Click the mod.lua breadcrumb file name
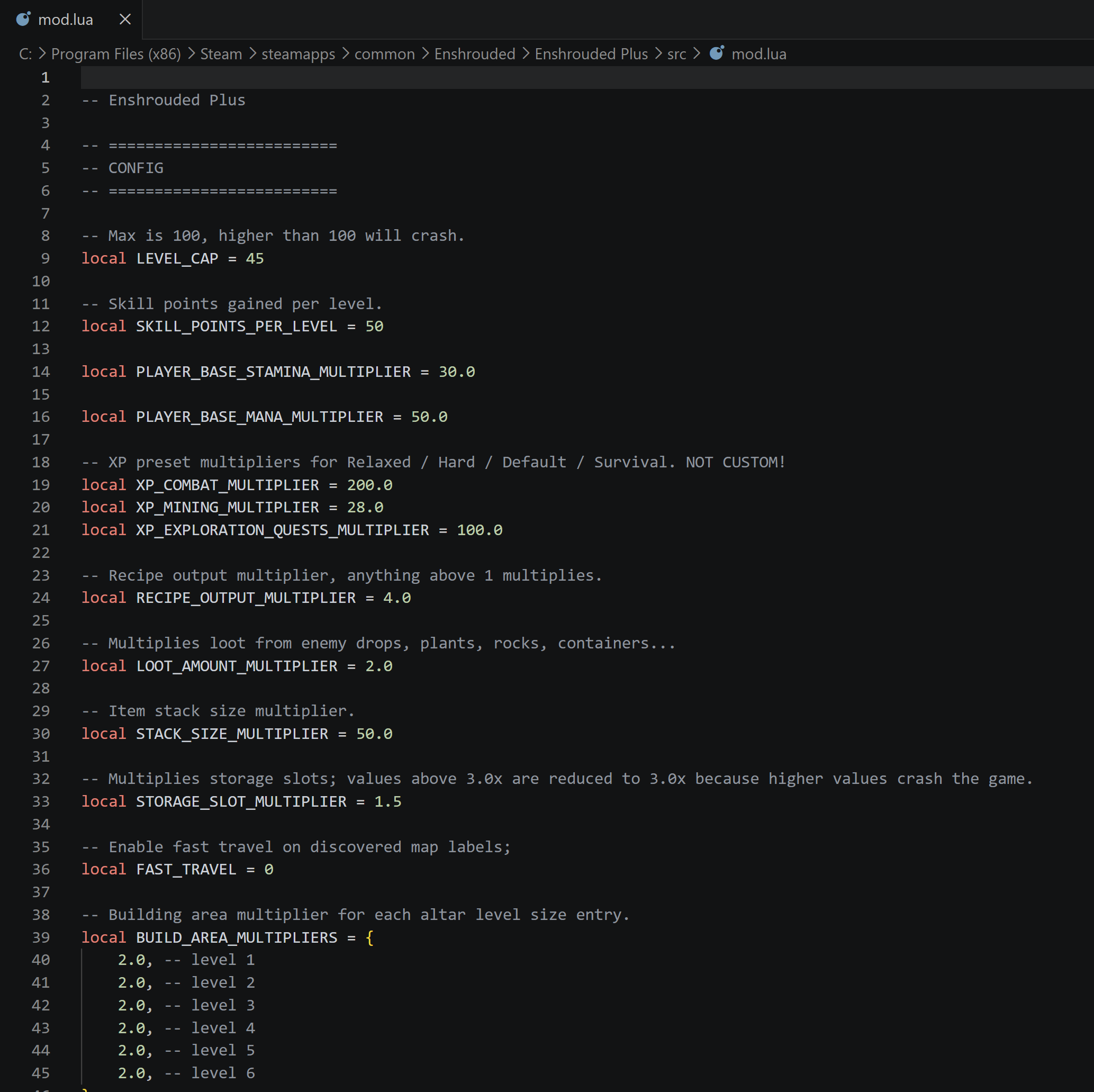1094x1092 pixels. pyautogui.click(x=759, y=54)
